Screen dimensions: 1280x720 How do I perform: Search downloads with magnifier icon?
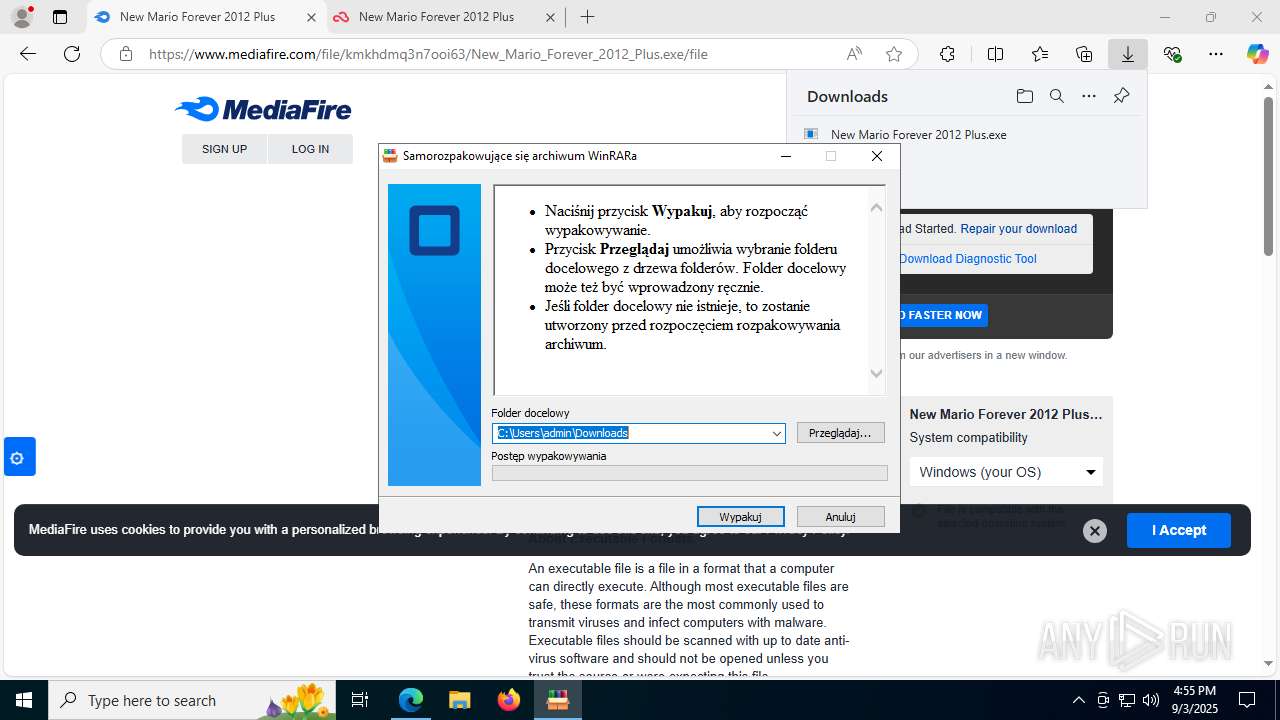1056,96
